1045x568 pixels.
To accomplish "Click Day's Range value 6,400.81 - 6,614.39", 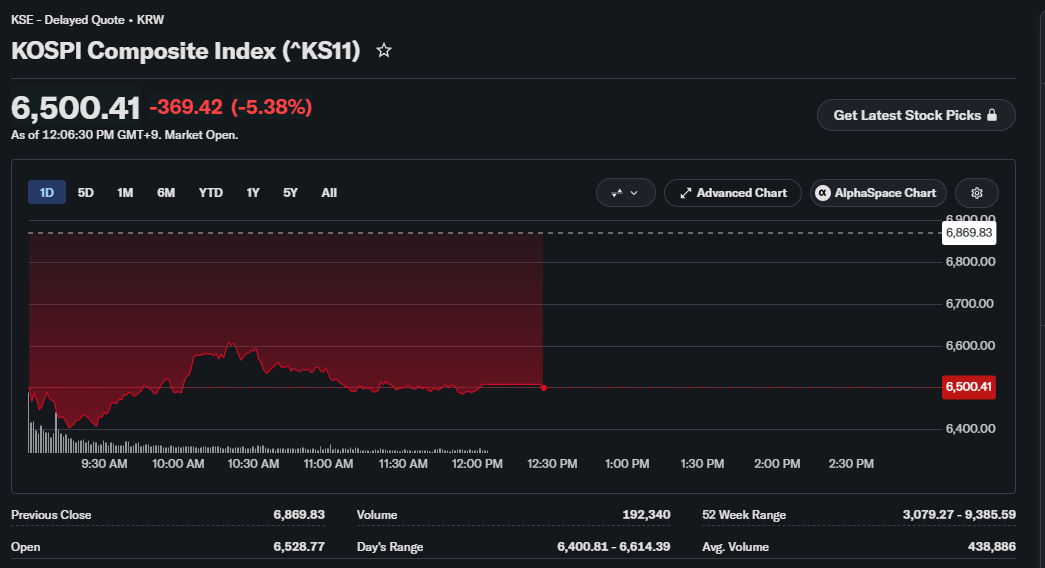I will (614, 547).
